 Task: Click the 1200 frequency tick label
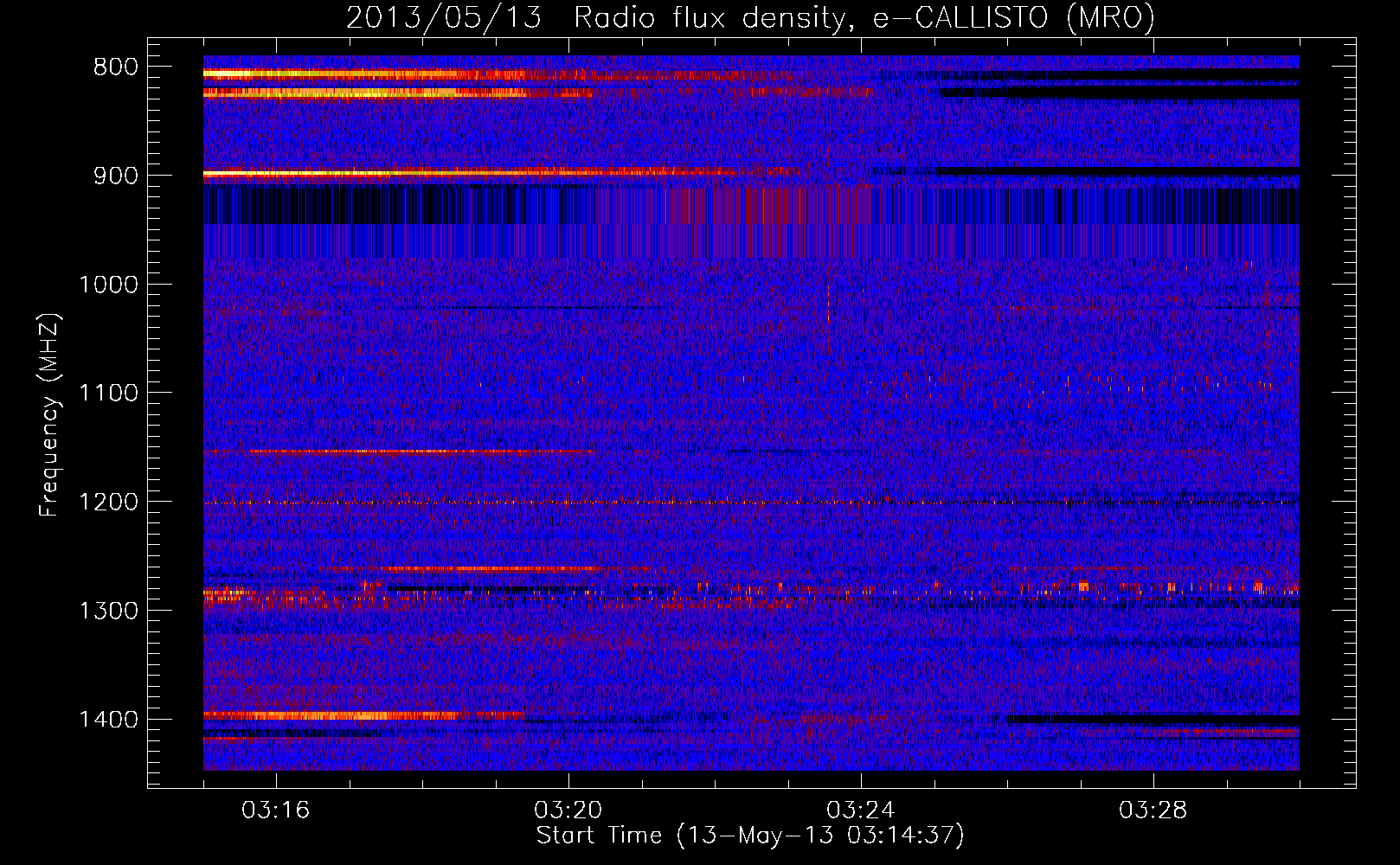pos(108,503)
